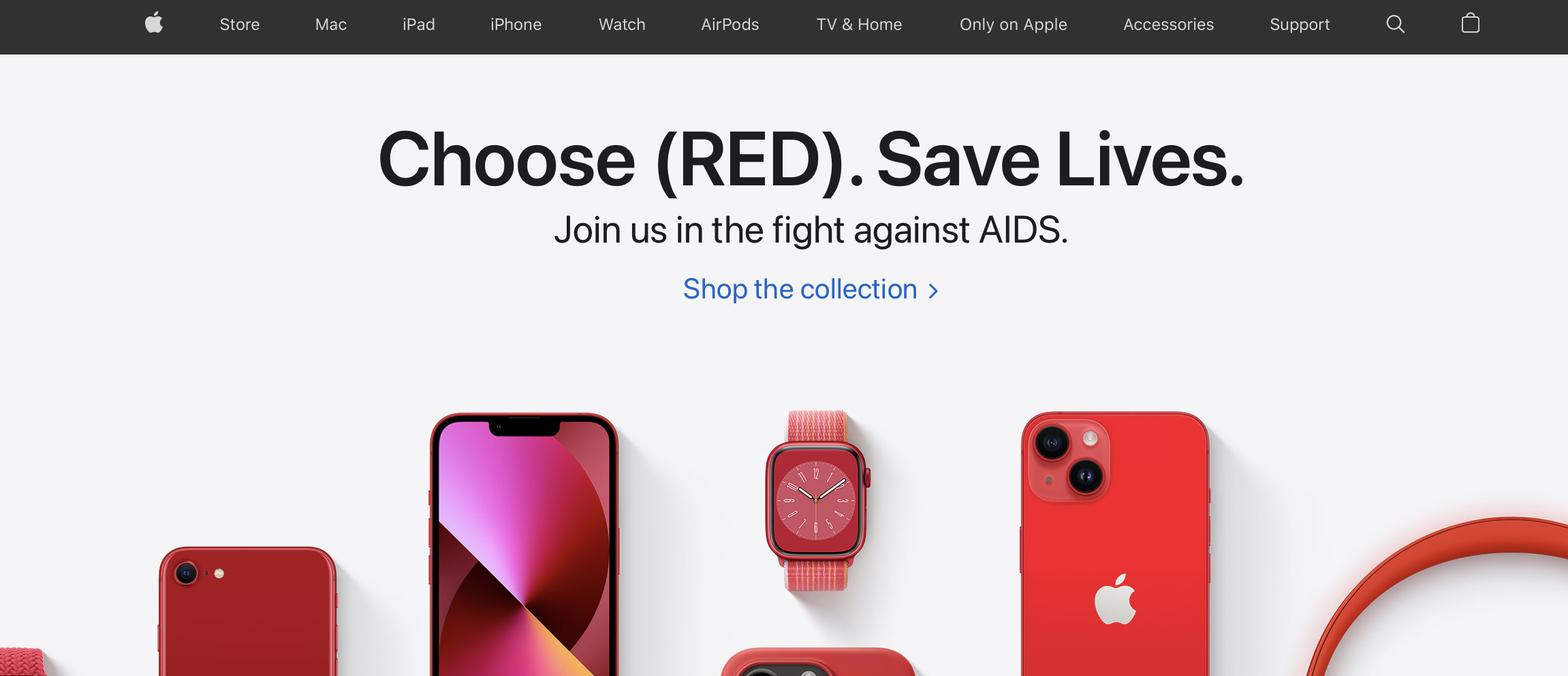1568x676 pixels.
Task: Go to Accessories page
Action: pos(1169,25)
